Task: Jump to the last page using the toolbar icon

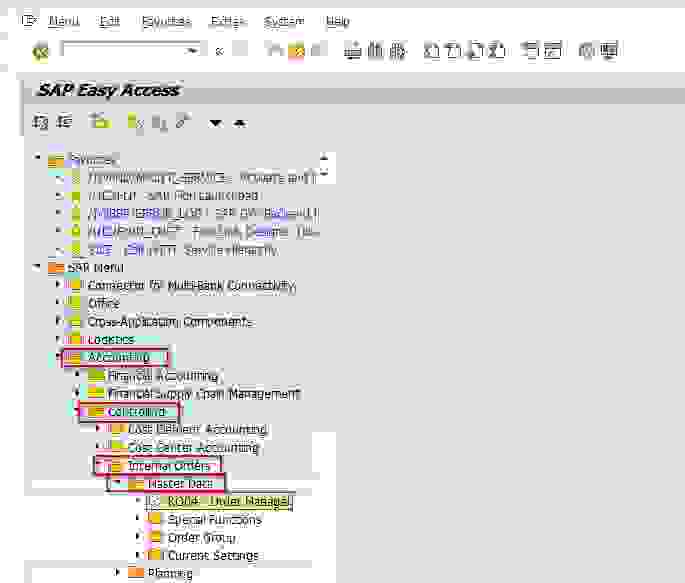Action: tap(497, 51)
